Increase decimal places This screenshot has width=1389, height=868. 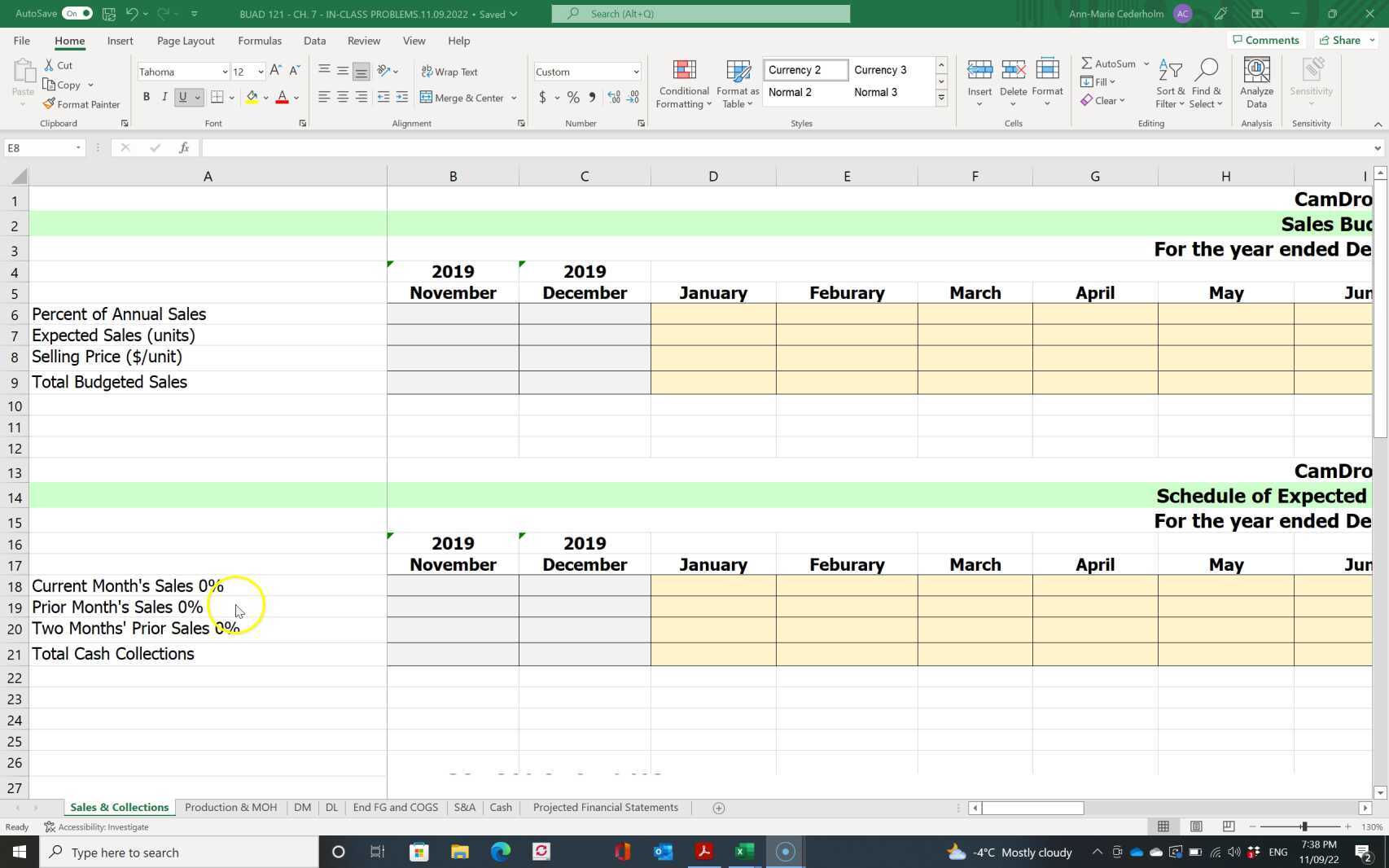(x=613, y=97)
